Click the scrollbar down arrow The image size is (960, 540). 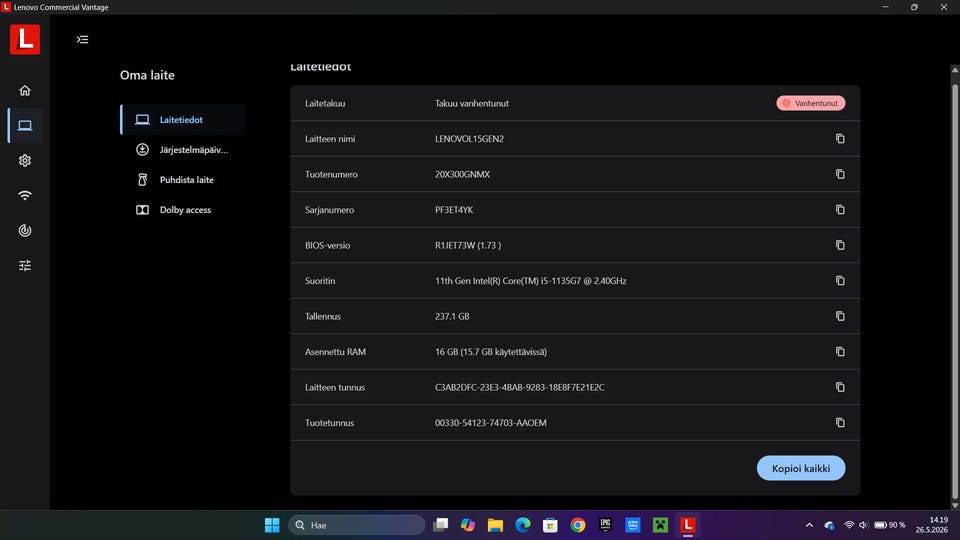(x=954, y=506)
